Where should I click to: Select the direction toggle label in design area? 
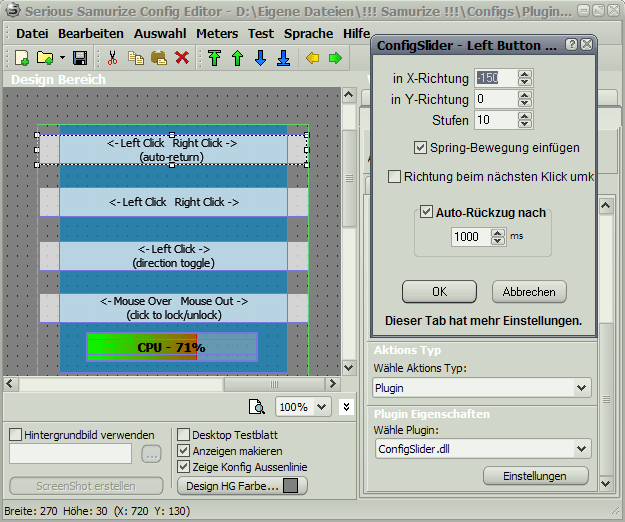coord(174,256)
